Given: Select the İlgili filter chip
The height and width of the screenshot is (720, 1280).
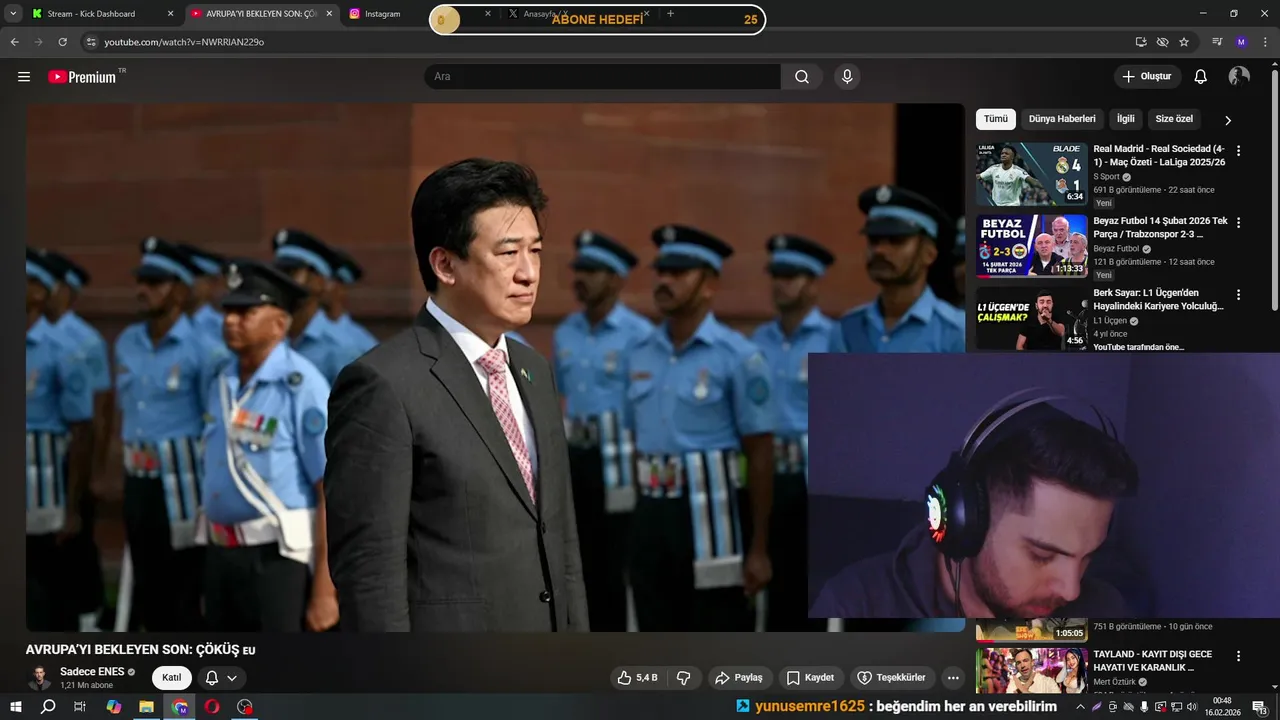Looking at the screenshot, I should tap(1126, 119).
